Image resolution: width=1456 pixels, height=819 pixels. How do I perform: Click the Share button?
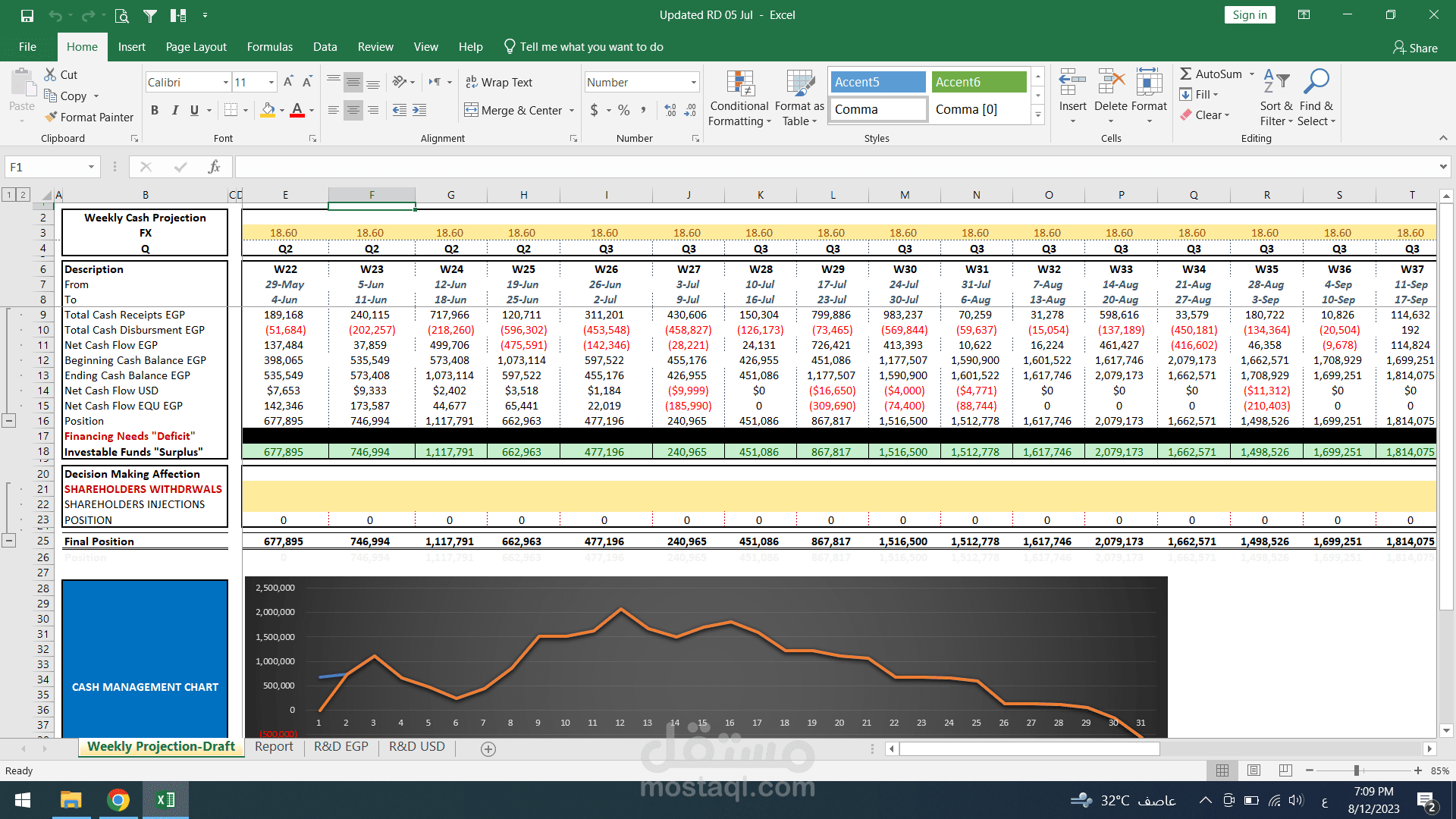[x=1415, y=48]
